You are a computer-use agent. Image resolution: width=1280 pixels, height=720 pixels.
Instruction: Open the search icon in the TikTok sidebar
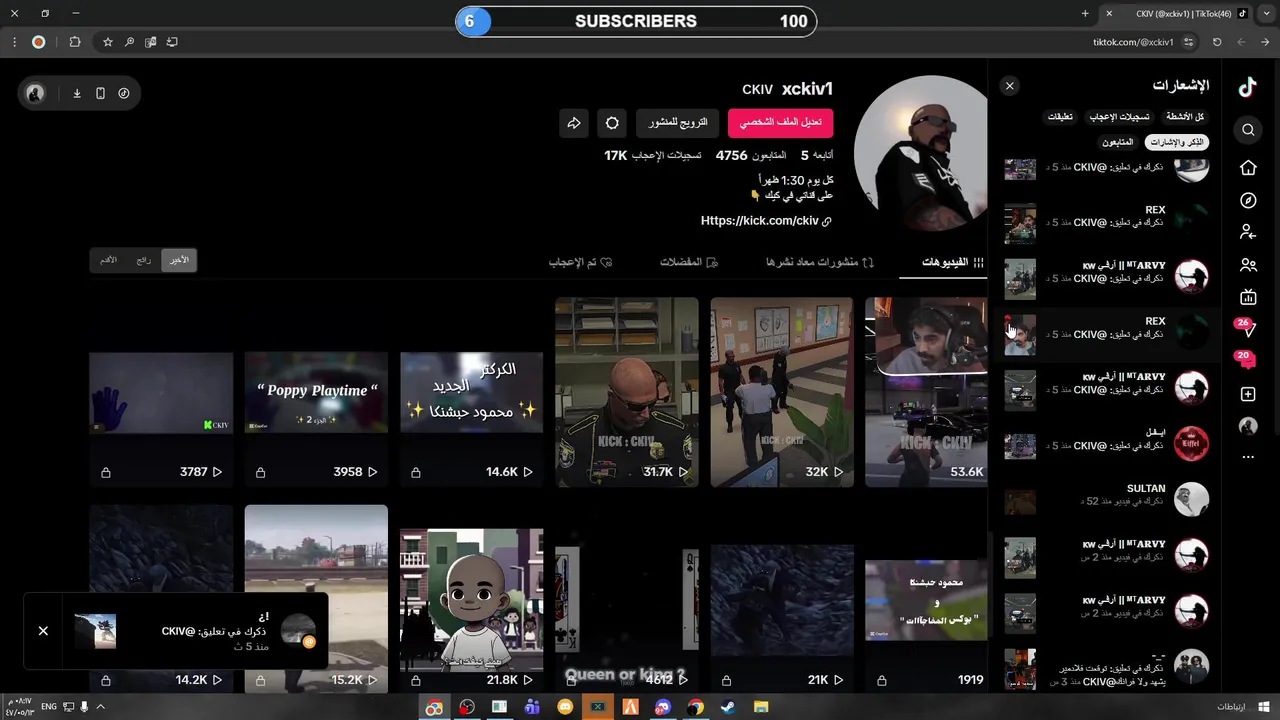point(1248,130)
